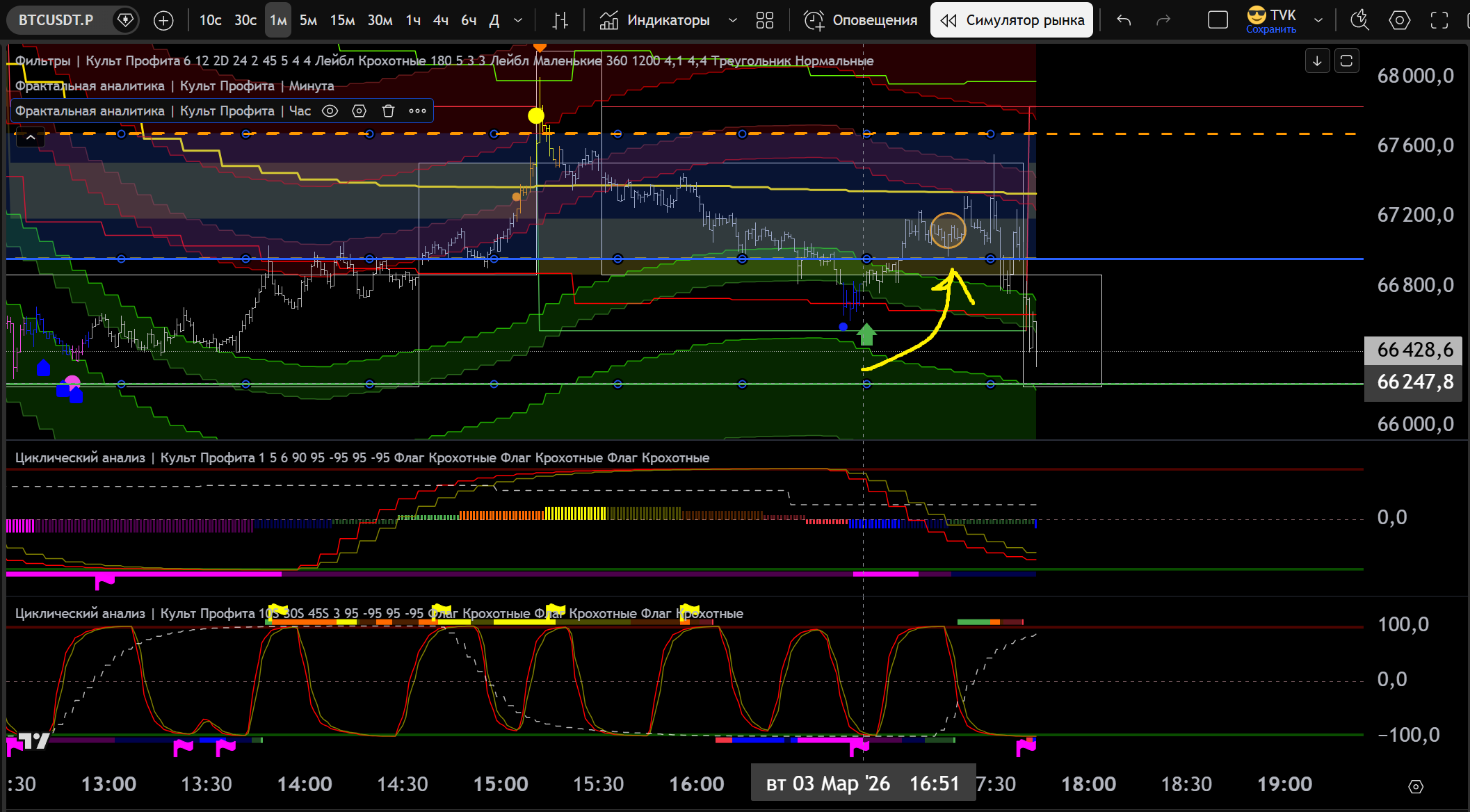1470x812 pixels.
Task: Open the layout grid template icon
Action: [765, 21]
